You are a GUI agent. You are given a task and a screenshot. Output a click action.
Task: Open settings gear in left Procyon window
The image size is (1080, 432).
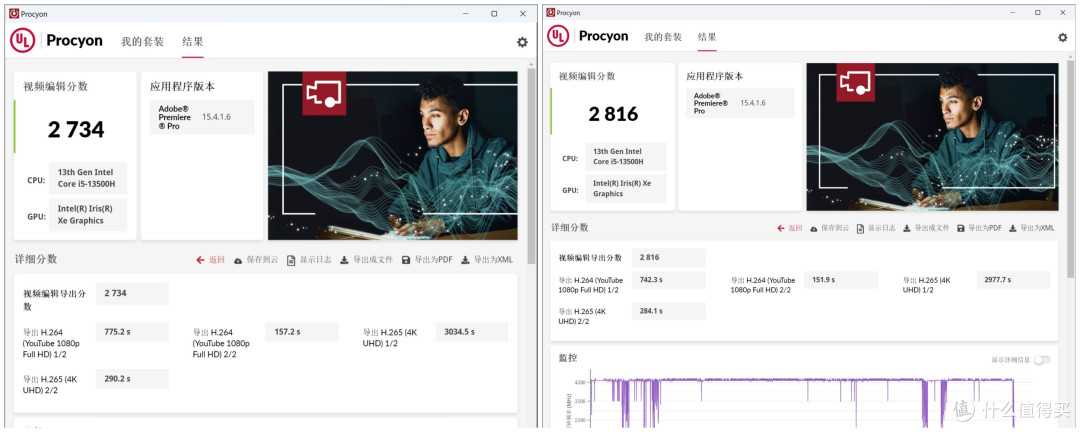[x=522, y=42]
